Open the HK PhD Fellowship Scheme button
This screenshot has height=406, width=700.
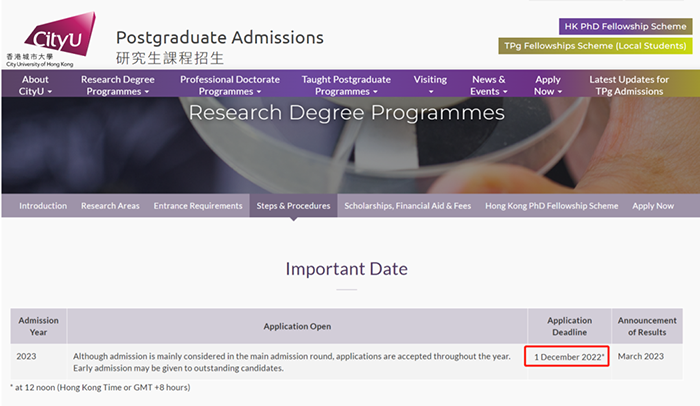coord(625,26)
